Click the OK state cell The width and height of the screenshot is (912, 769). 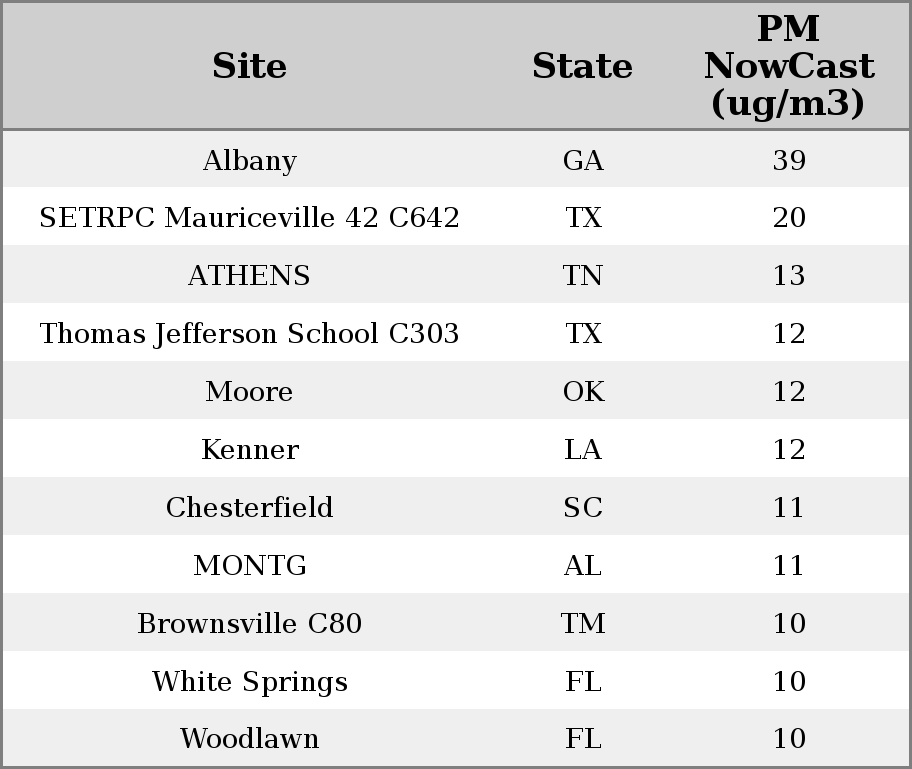(x=583, y=391)
